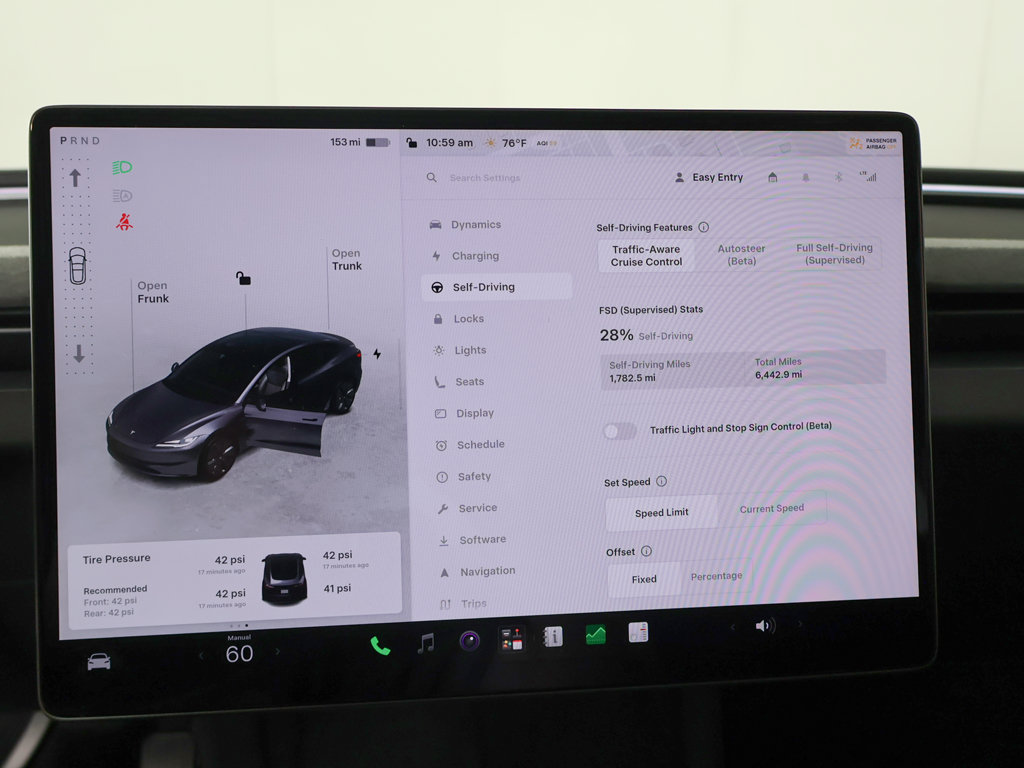Open the all apps launcher icon
The image size is (1024, 768).
coord(511,639)
